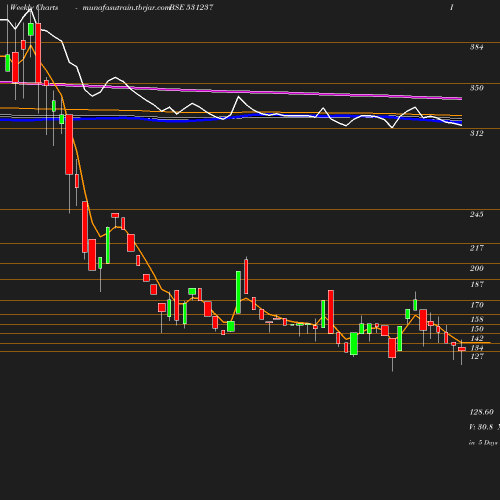
Task: Click the 350 price axis label
Action: click(x=476, y=88)
